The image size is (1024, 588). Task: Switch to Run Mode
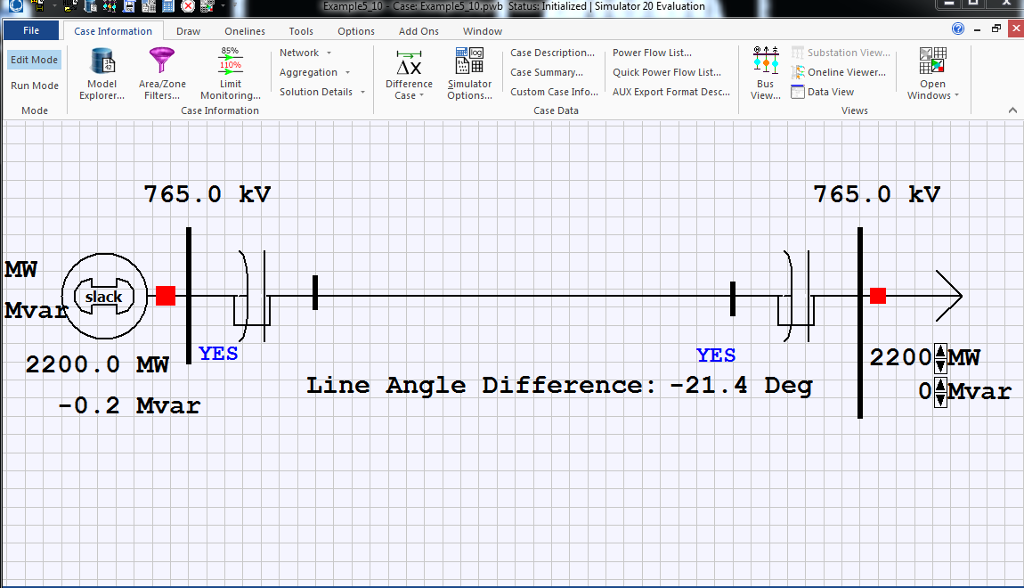34,86
